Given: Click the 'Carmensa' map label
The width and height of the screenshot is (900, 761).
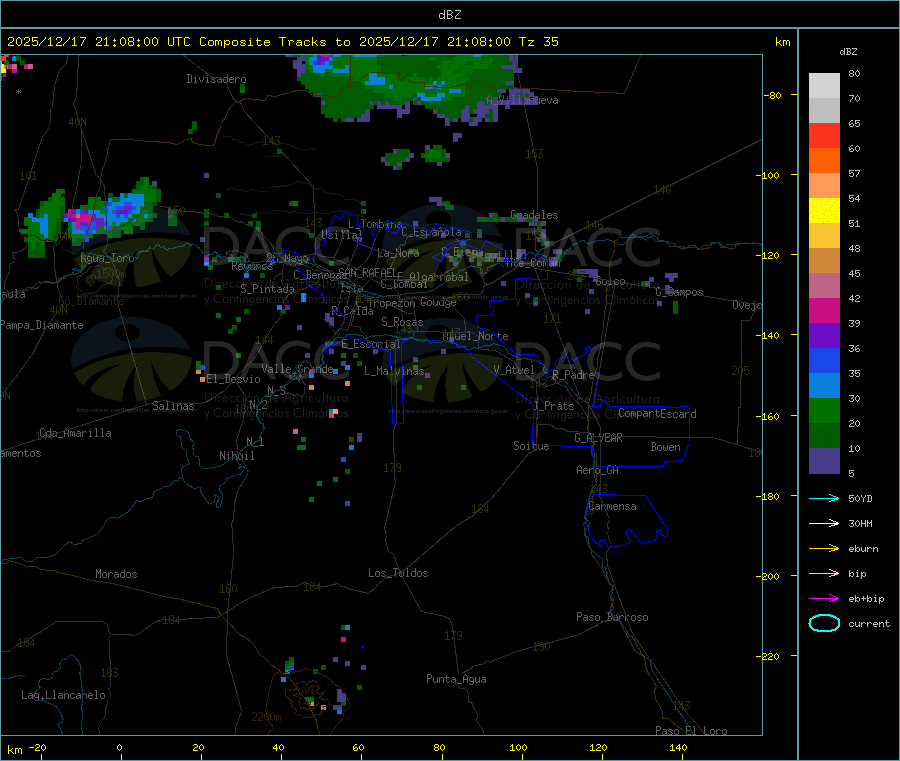Looking at the screenshot, I should 612,507.
